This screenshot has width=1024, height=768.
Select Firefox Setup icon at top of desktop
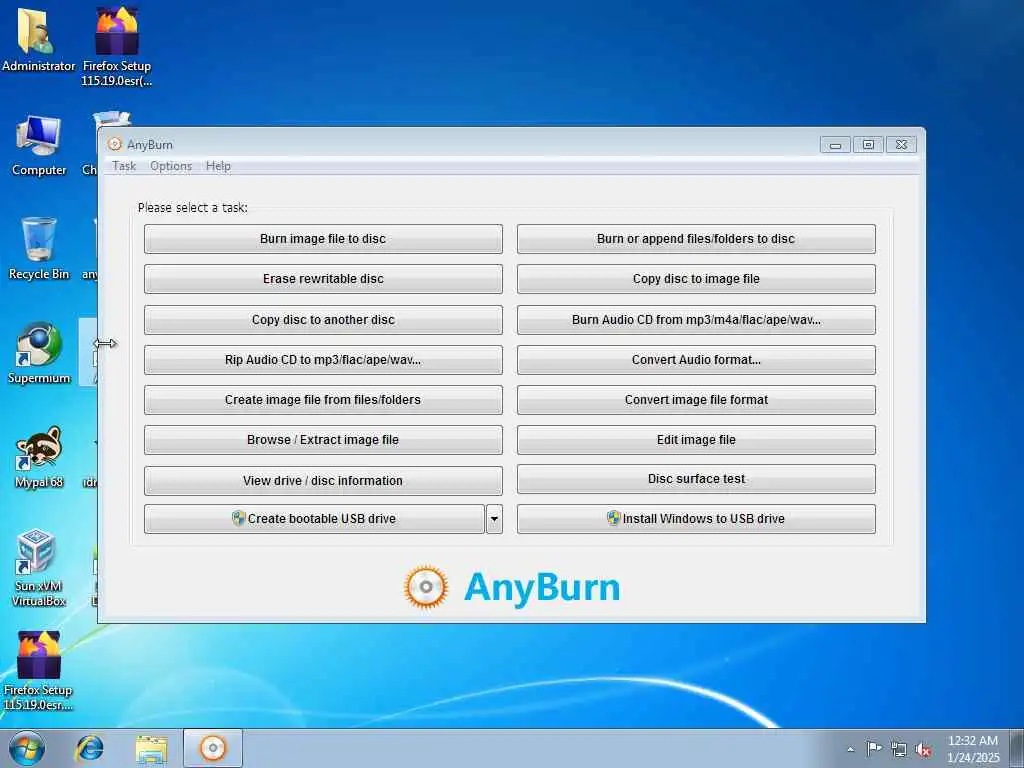[116, 46]
